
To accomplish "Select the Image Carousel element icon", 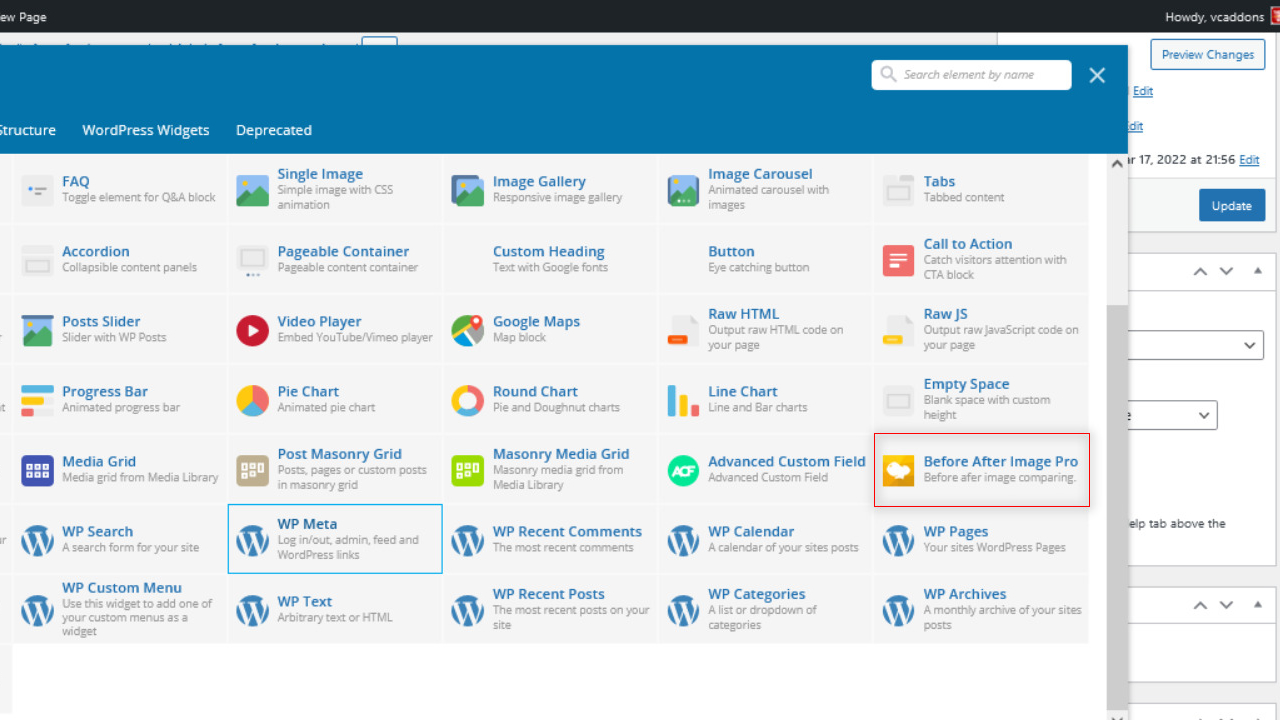I will click(683, 190).
